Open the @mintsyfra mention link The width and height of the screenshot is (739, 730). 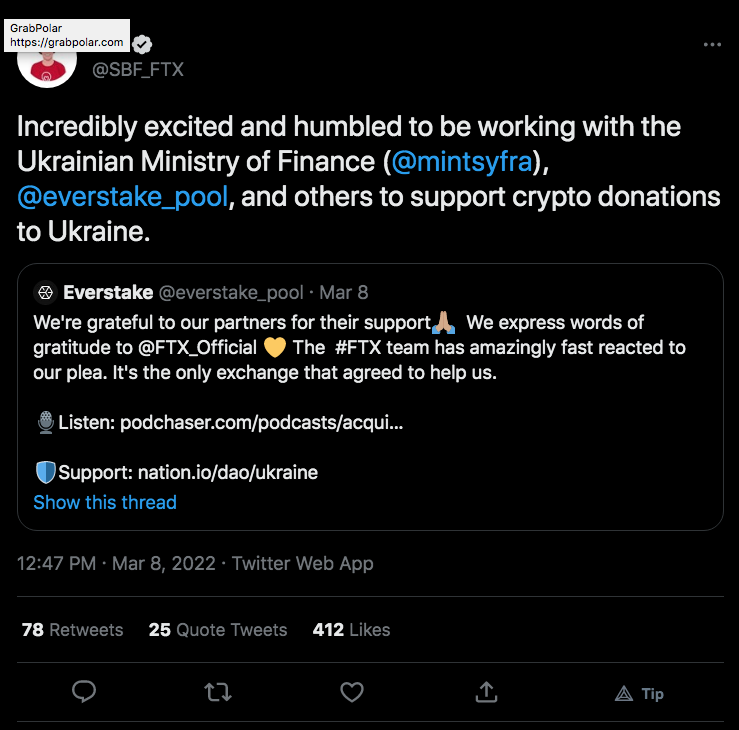(x=462, y=162)
